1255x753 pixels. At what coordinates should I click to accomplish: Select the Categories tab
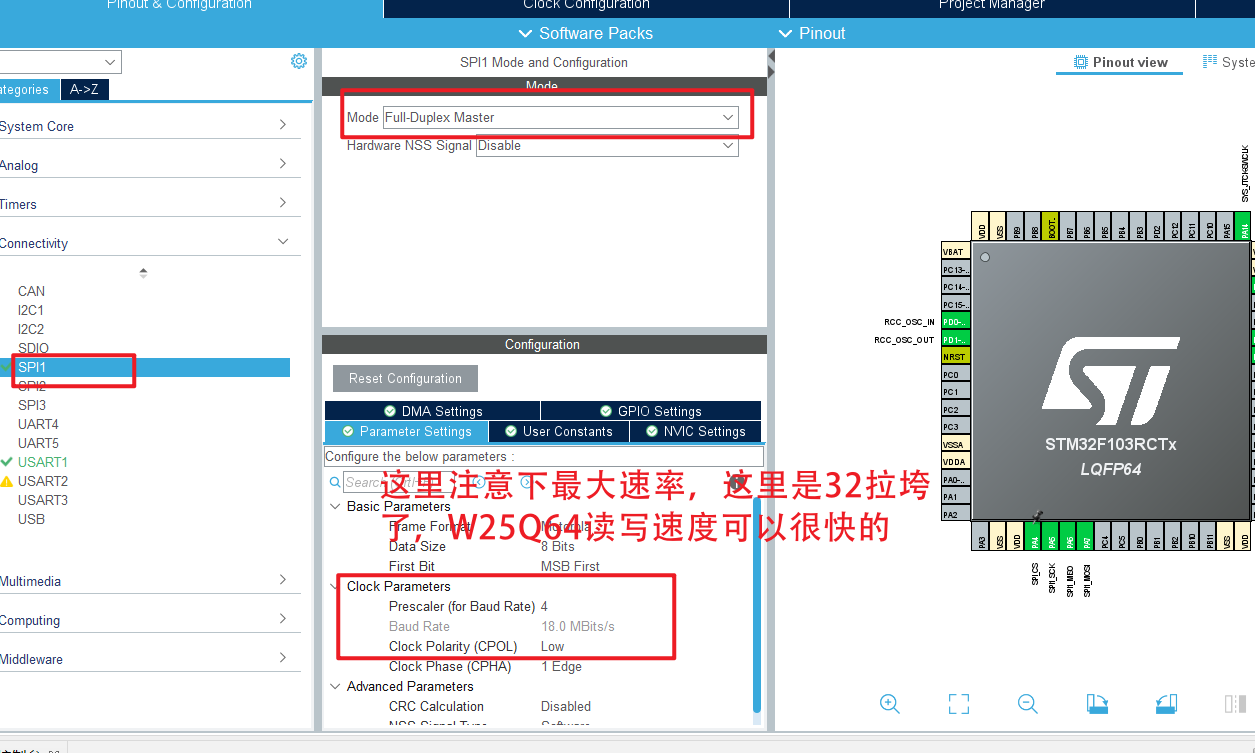tap(28, 89)
